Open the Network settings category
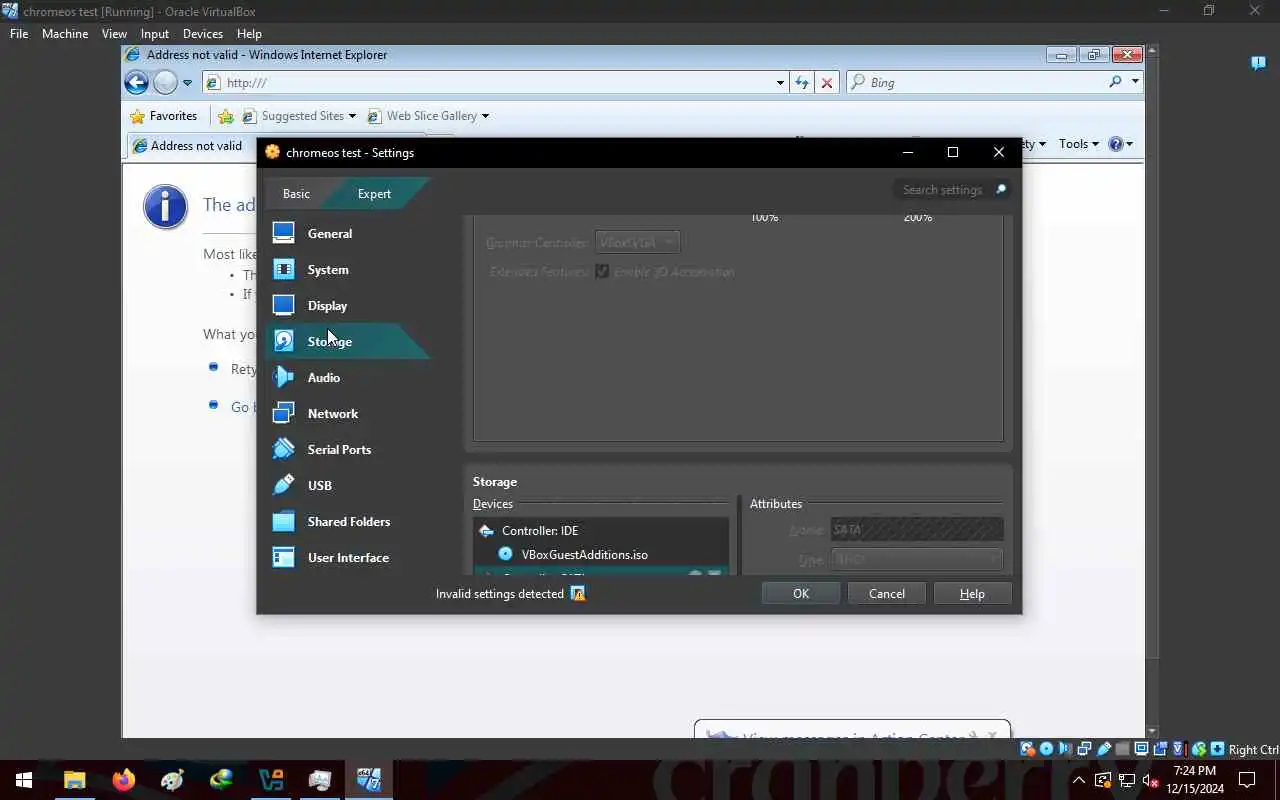Image resolution: width=1280 pixels, height=800 pixels. click(x=333, y=413)
